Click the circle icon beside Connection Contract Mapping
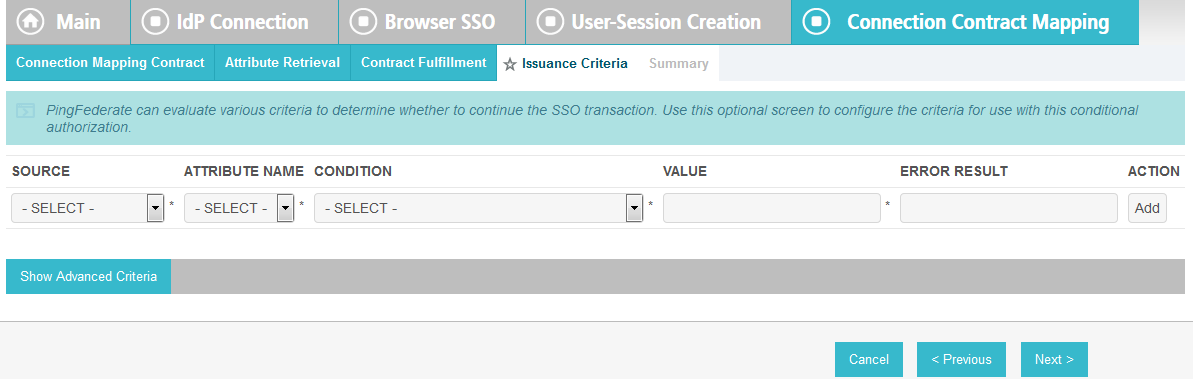This screenshot has width=1193, height=379. (816, 21)
